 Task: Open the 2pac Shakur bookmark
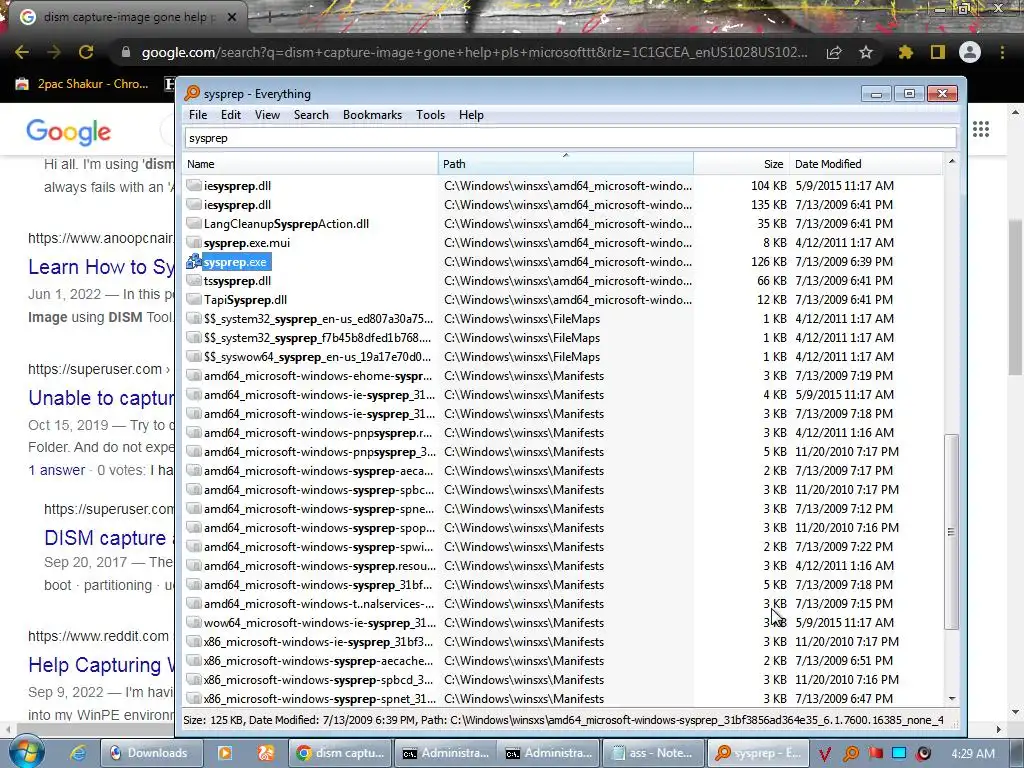tap(83, 84)
